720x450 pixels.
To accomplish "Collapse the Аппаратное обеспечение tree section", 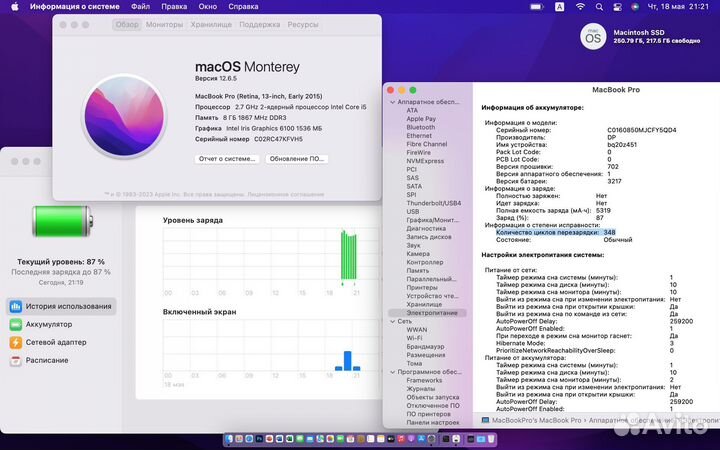I will (393, 102).
